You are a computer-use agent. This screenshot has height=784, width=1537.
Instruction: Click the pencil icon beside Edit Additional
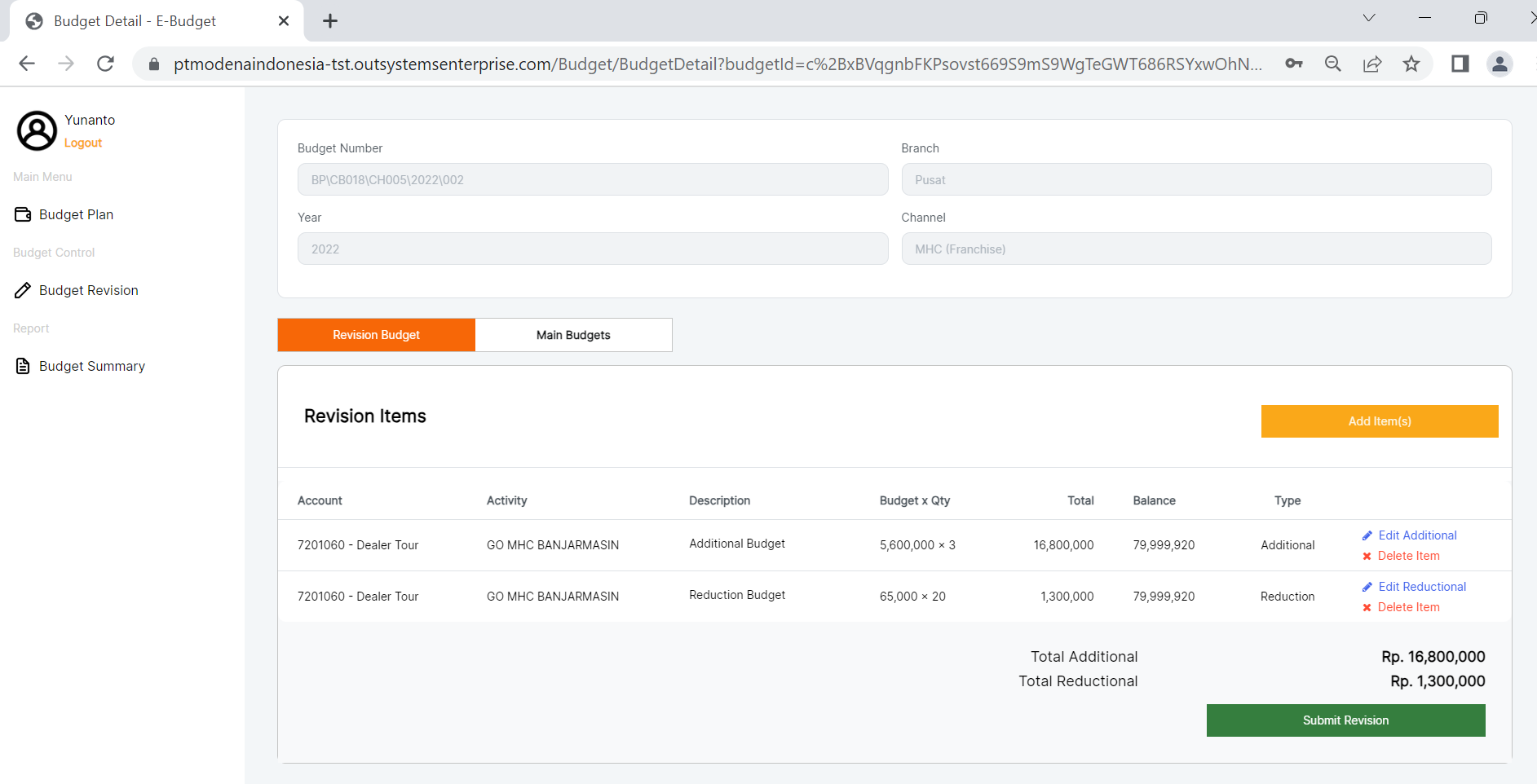click(x=1367, y=535)
